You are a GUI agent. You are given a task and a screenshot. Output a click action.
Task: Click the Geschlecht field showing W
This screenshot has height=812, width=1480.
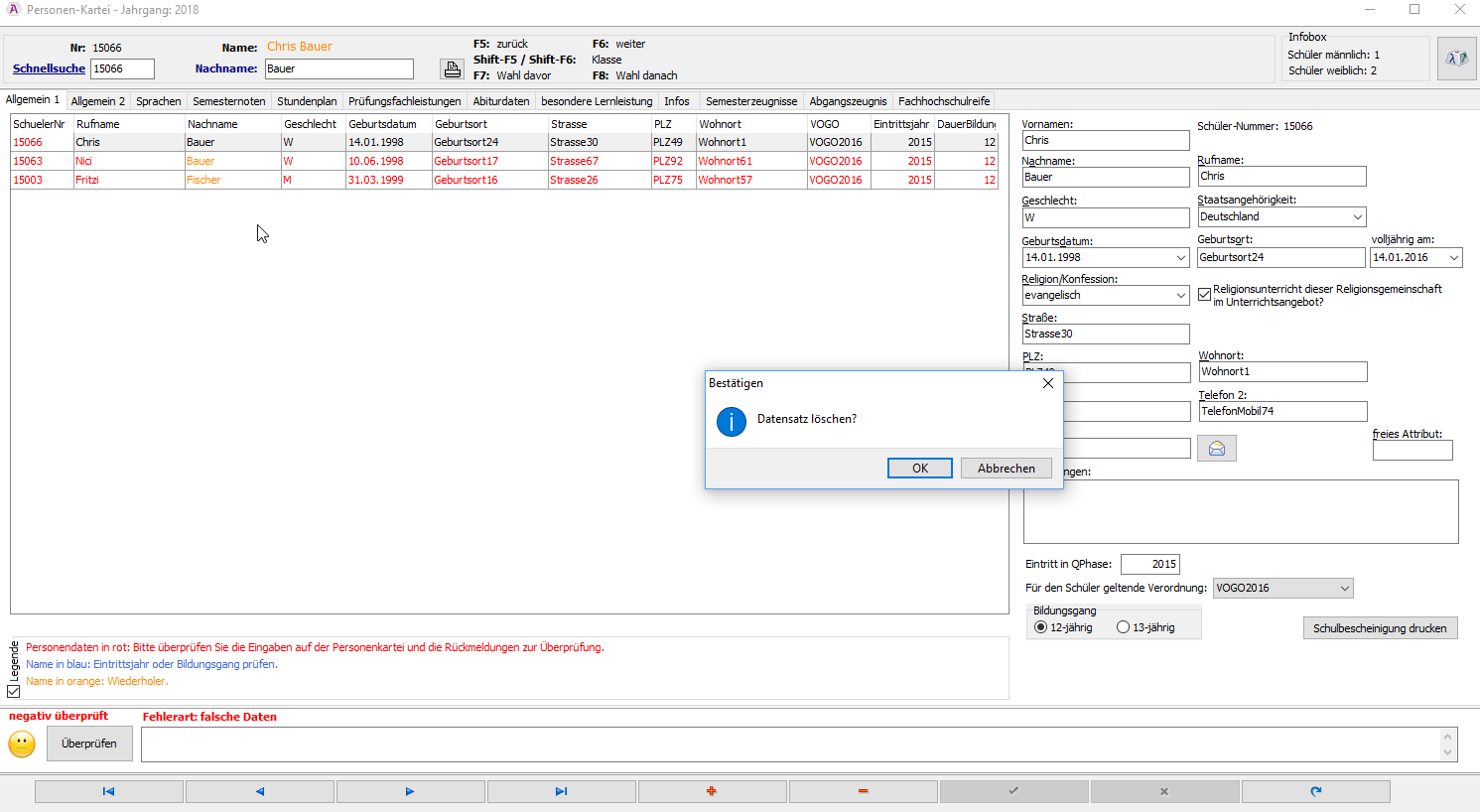[1106, 217]
